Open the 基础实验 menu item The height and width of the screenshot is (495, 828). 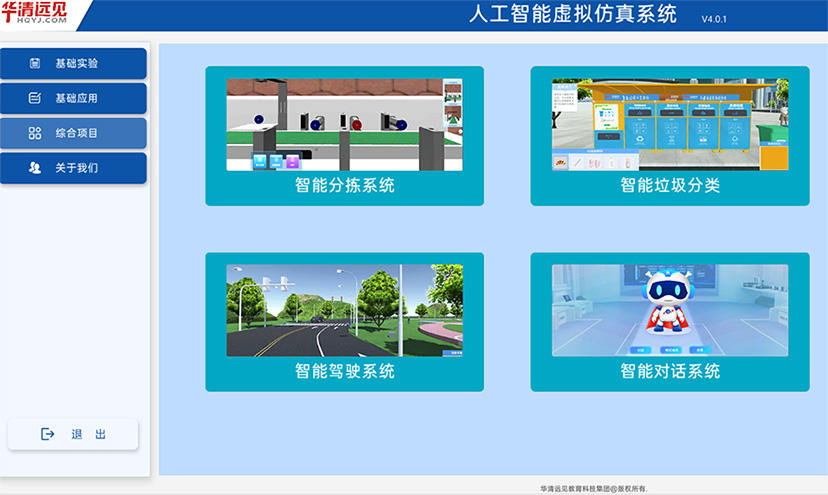[76, 63]
